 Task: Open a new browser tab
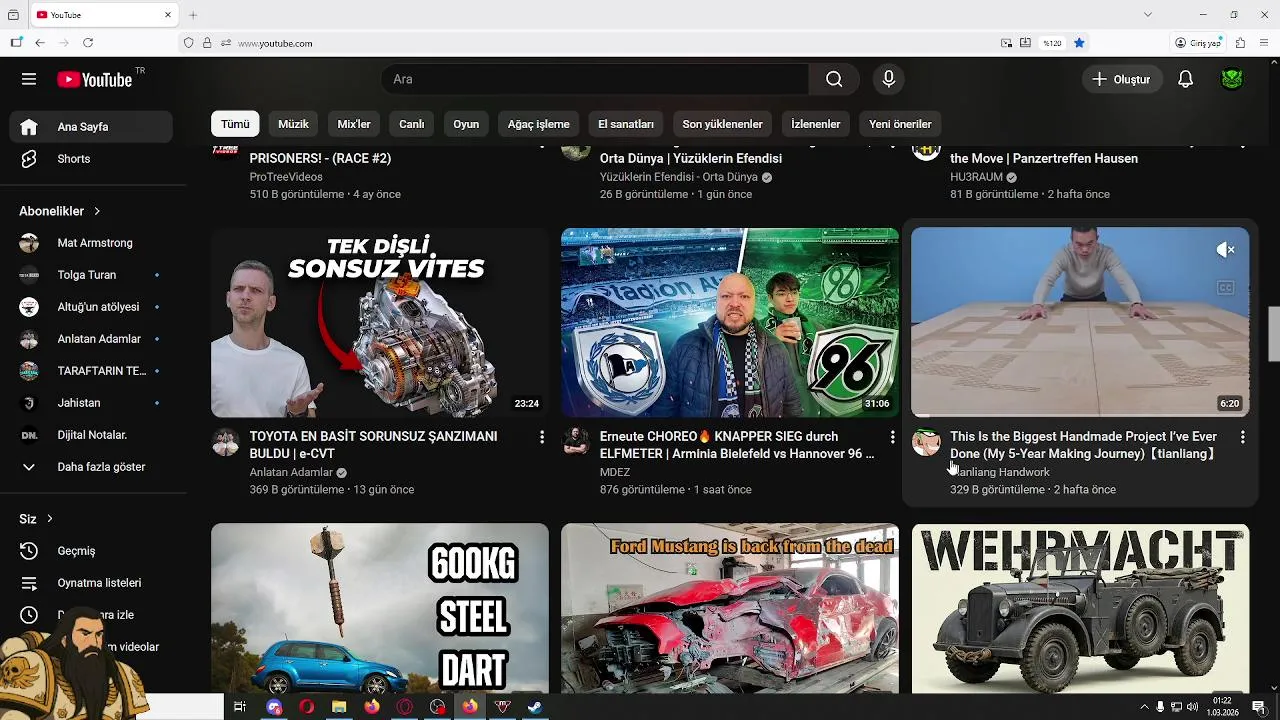193,15
